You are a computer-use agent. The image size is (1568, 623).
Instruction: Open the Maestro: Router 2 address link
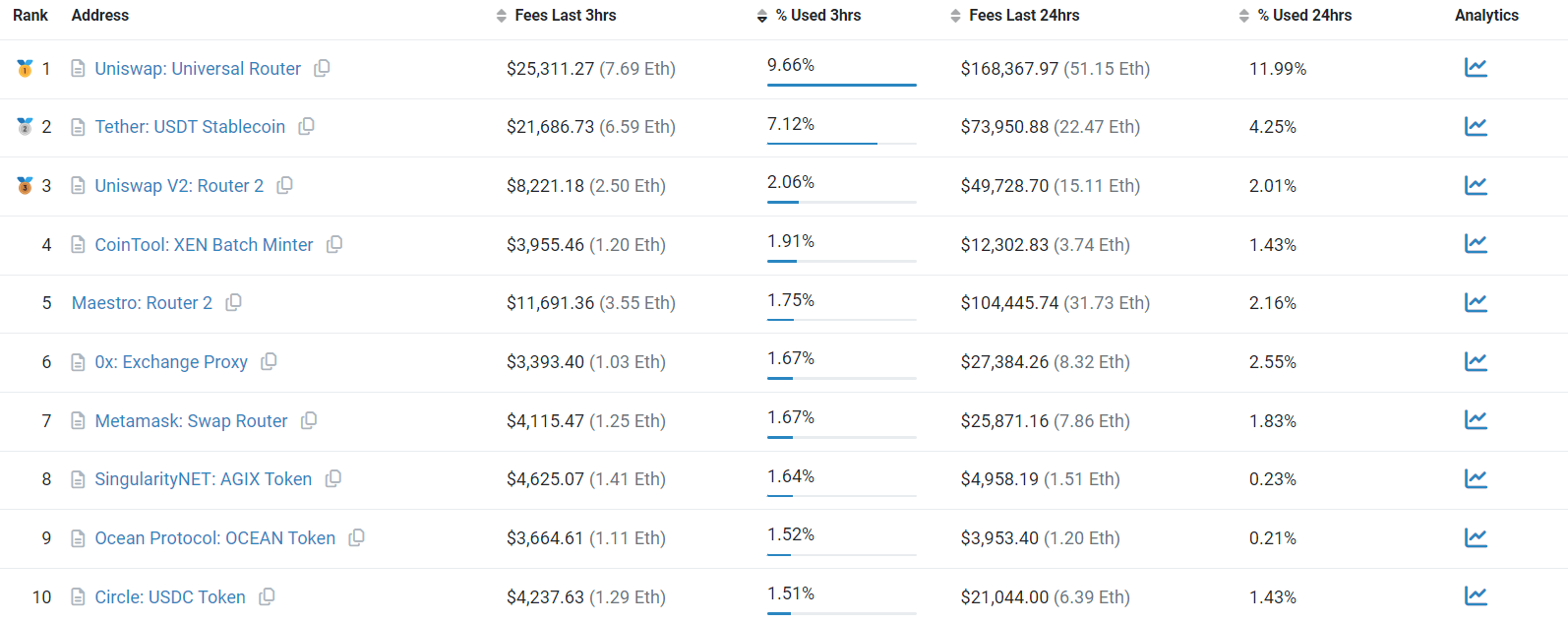pos(142,303)
